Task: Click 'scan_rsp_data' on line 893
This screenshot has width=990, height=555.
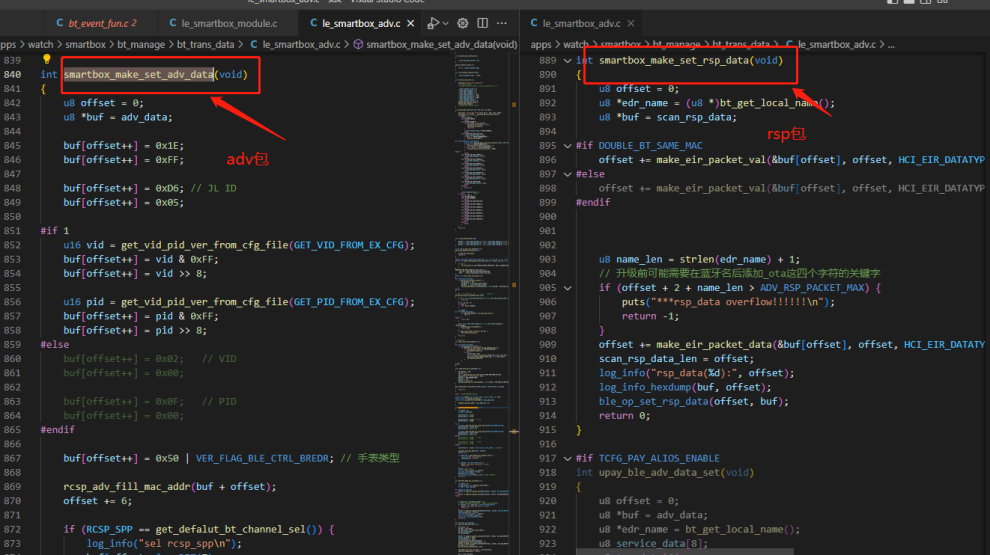Action: click(695, 117)
